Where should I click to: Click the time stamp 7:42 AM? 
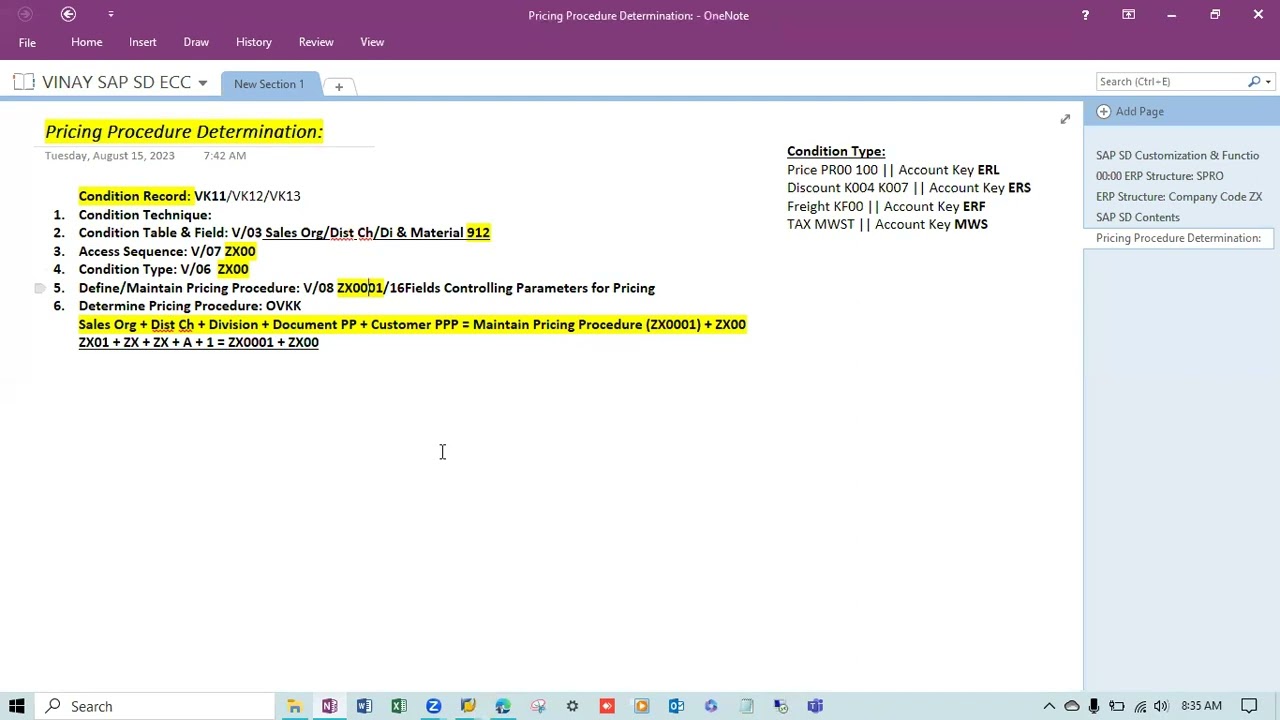click(x=225, y=156)
